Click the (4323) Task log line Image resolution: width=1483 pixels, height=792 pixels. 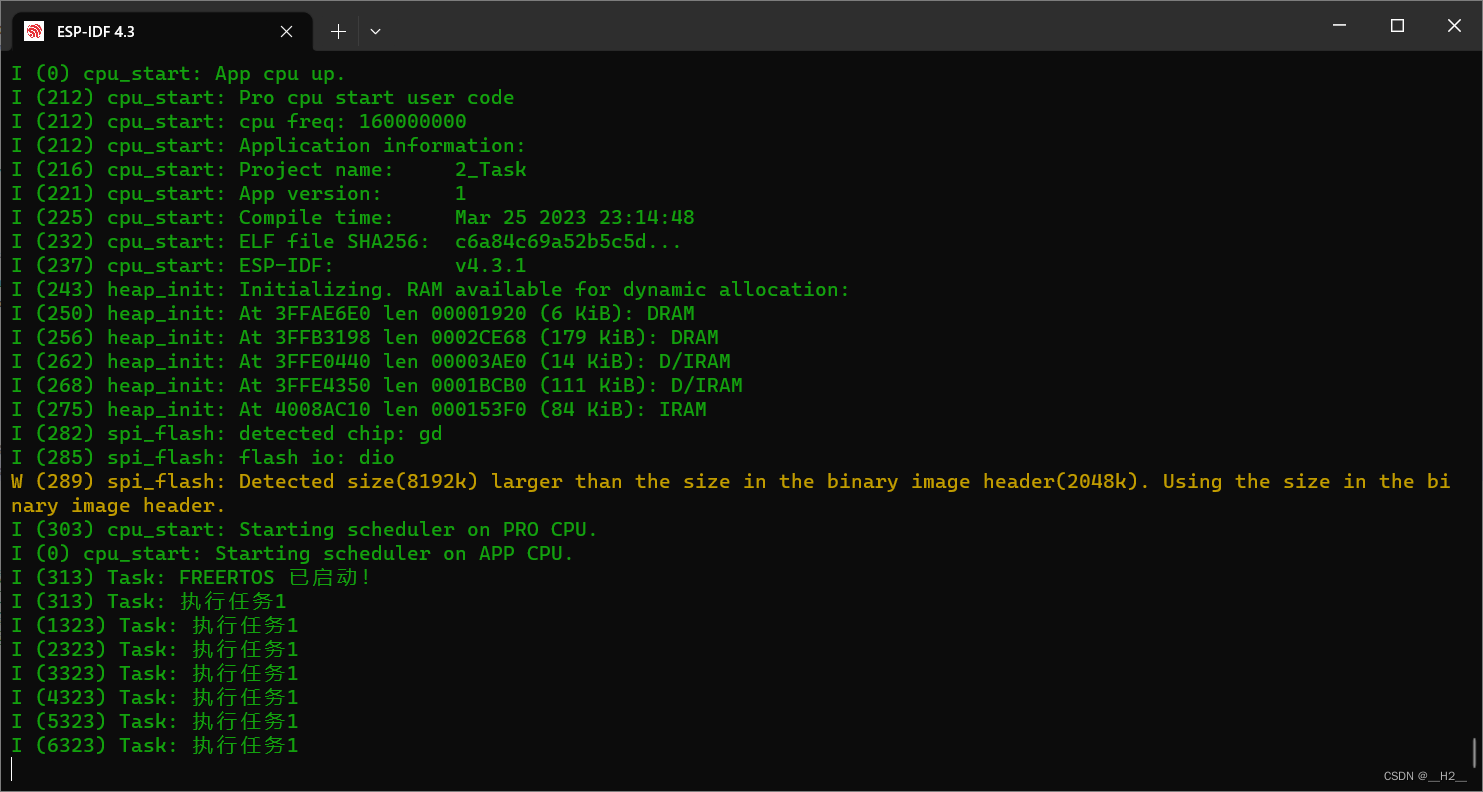[154, 698]
